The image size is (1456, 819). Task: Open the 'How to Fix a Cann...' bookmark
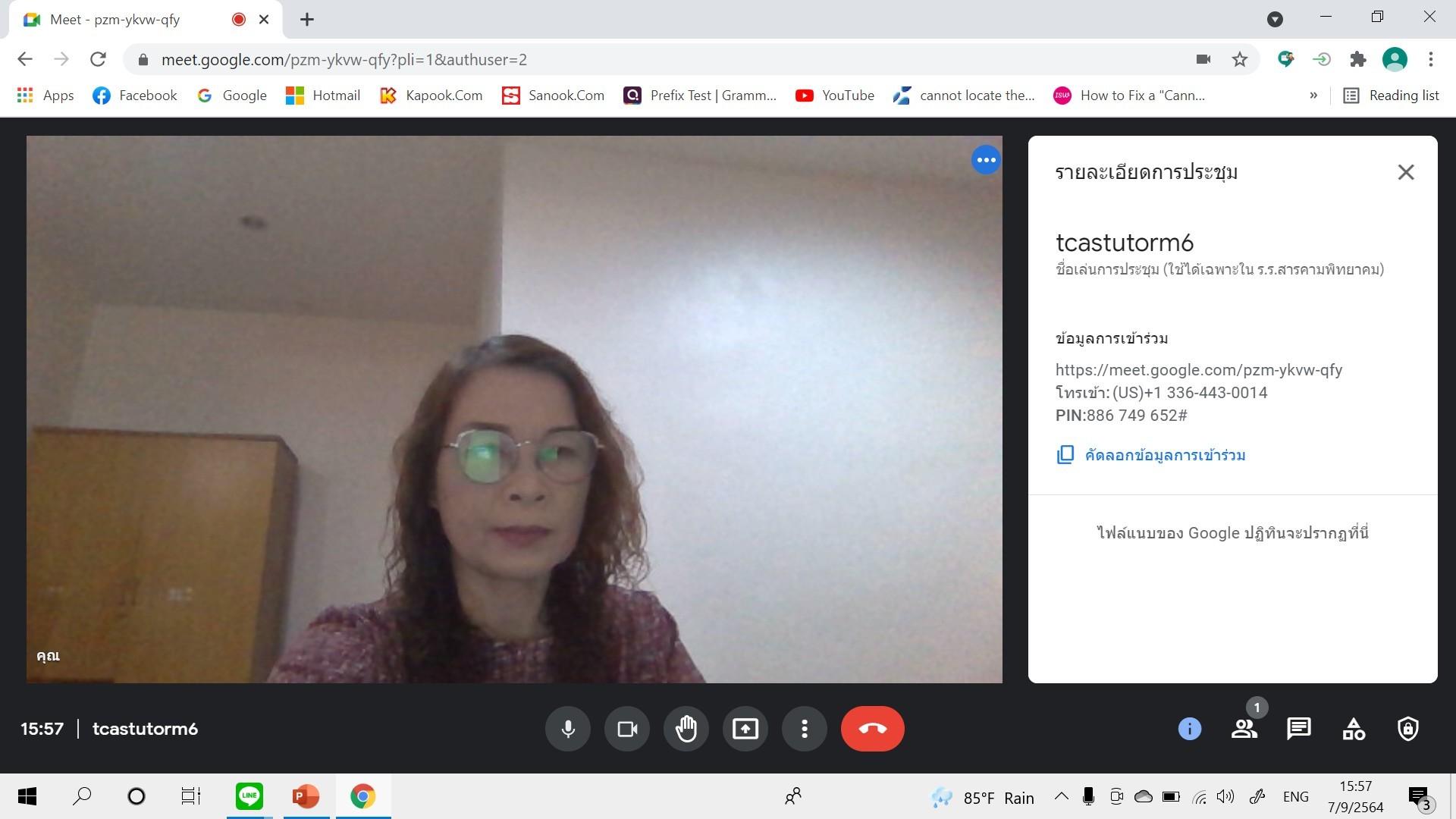(1129, 96)
